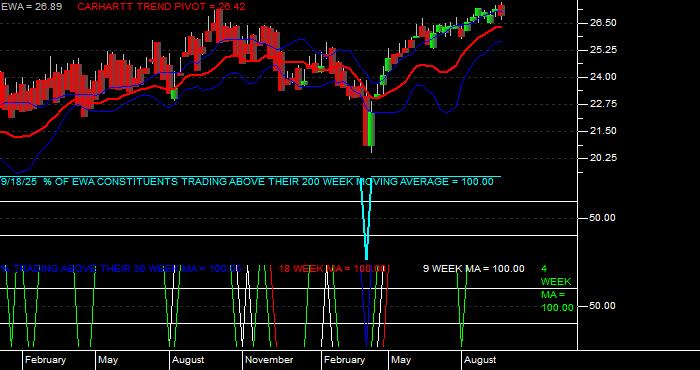The width and height of the screenshot is (700, 370).
Task: Select the 200 WEEK MOVING AVERAGE = 100.00 heading
Action: tap(247, 182)
